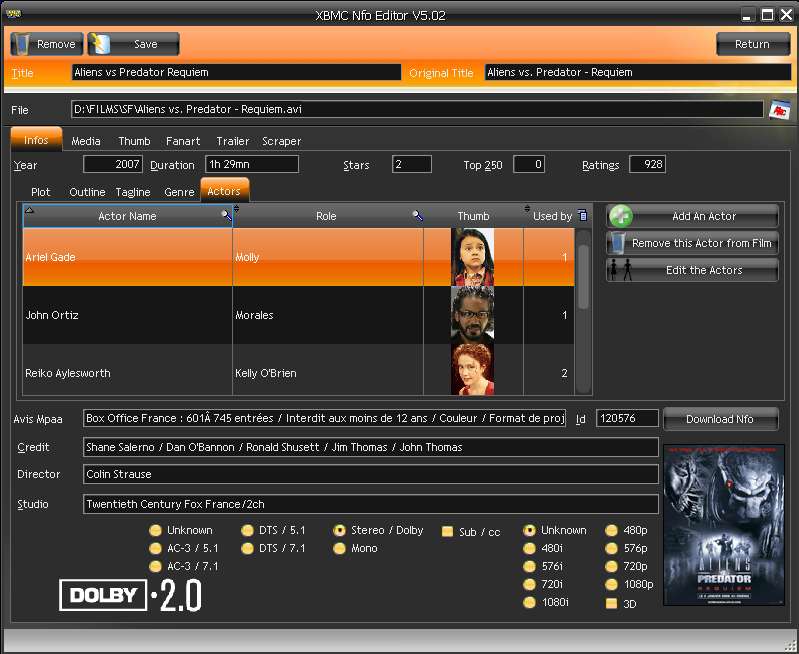799x654 pixels.
Task: Click the Id field showing 120576
Action: click(627, 418)
